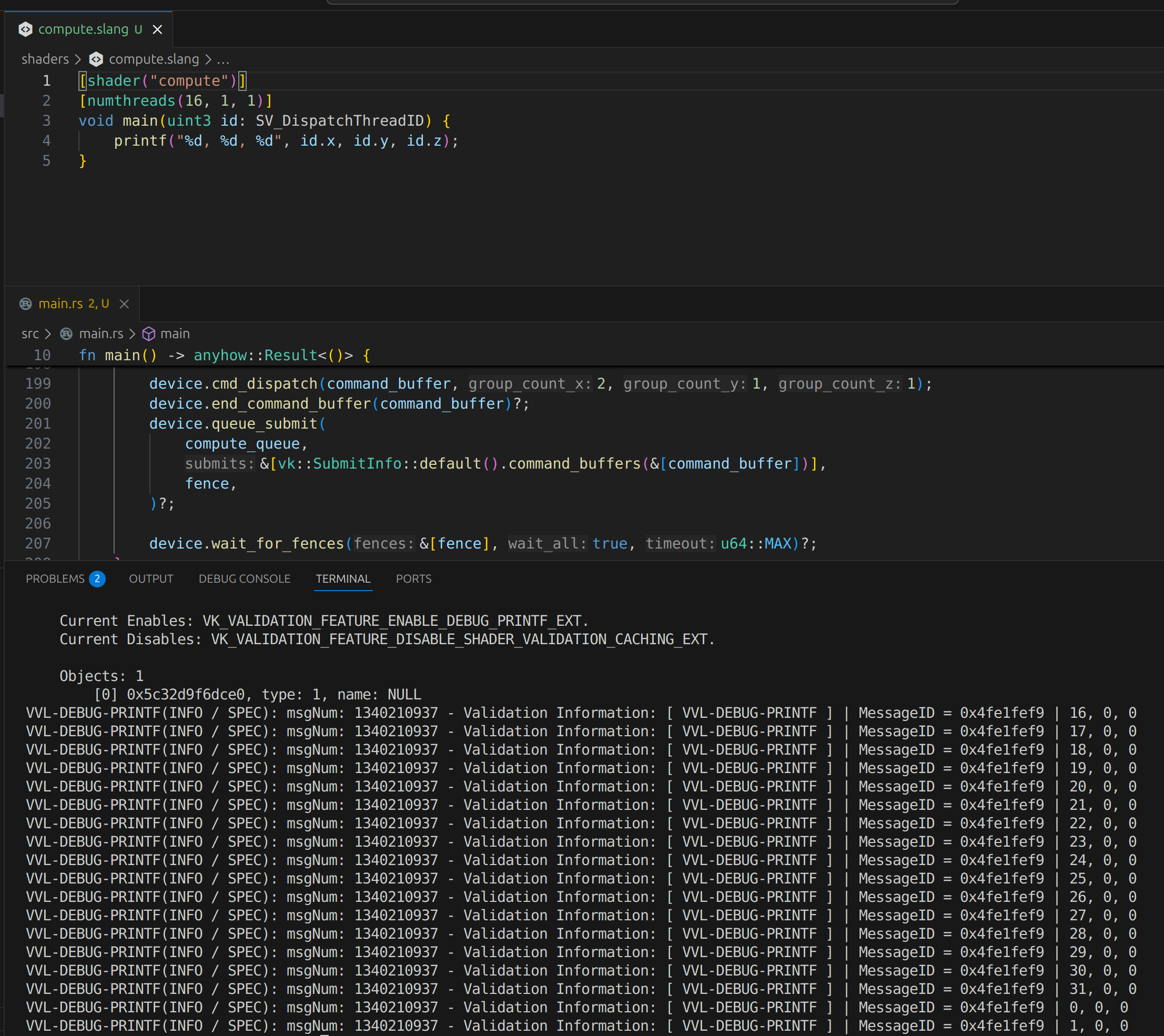Switch to the DEBUG CONSOLE panel tab
Image resolution: width=1164 pixels, height=1036 pixels.
pos(244,579)
